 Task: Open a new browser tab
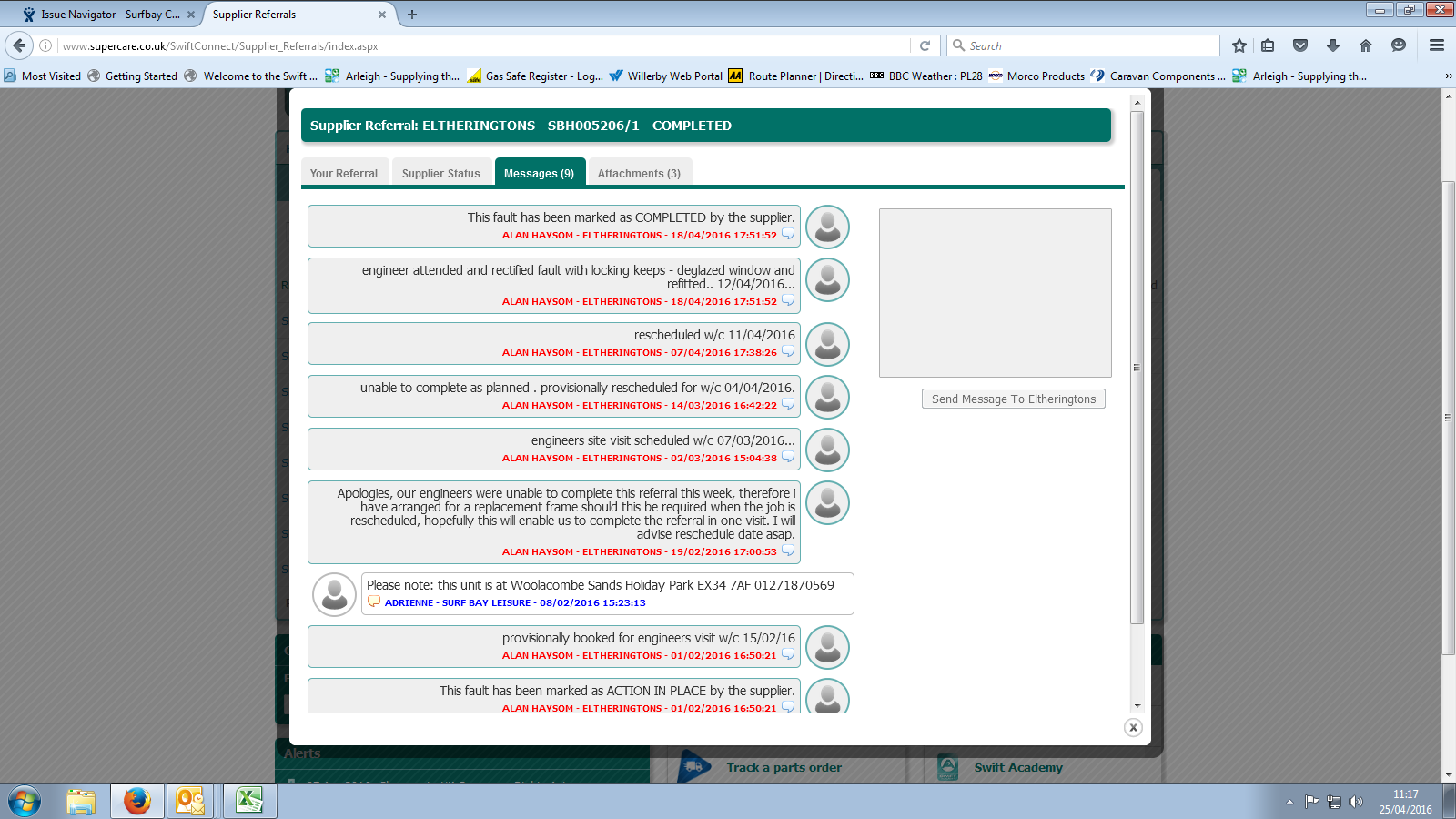click(x=412, y=15)
